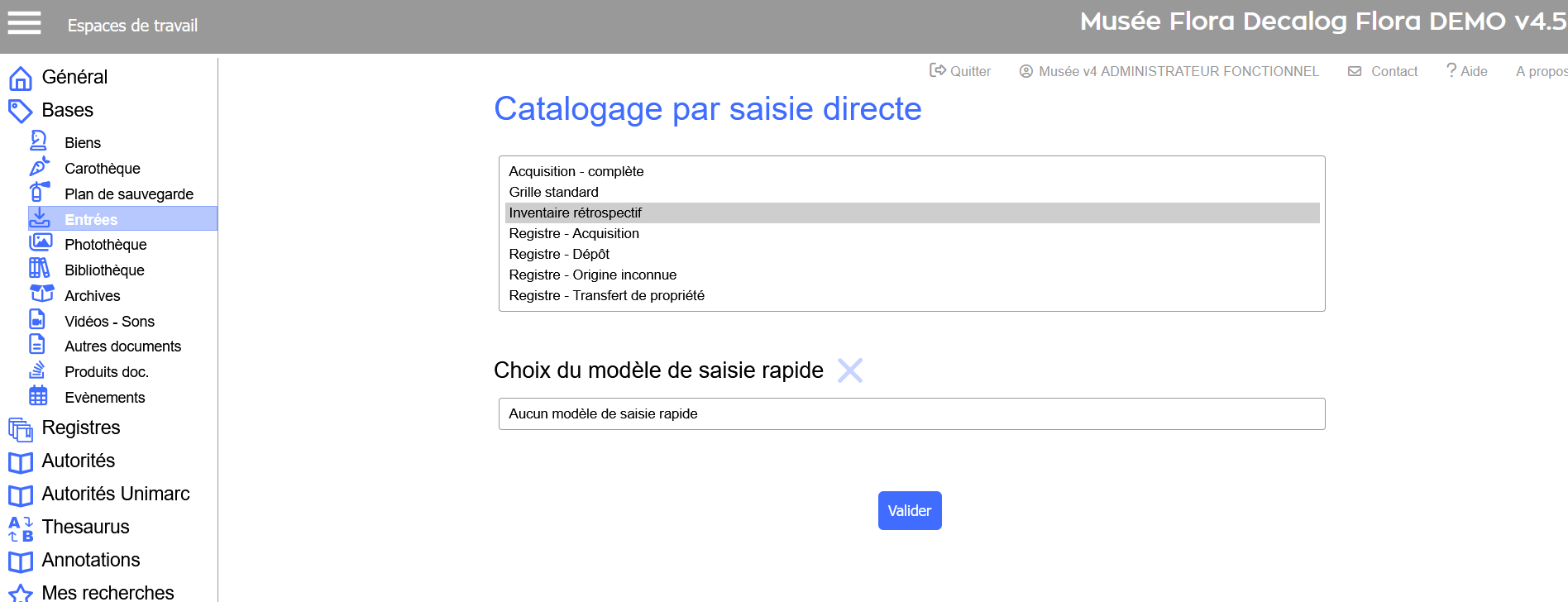Choose 'Registre - Dépôt' list option

click(x=559, y=254)
